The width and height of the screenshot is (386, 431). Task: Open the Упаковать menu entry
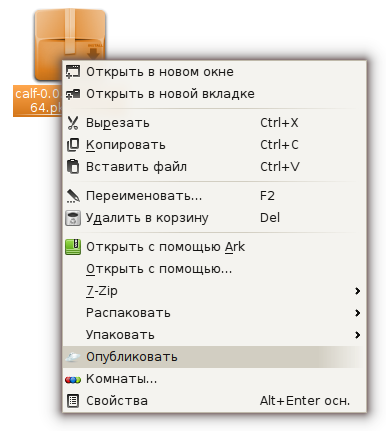215,335
